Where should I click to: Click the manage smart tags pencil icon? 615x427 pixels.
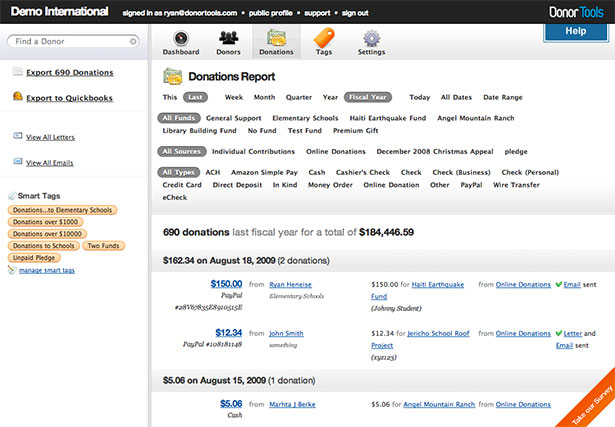(x=13, y=270)
